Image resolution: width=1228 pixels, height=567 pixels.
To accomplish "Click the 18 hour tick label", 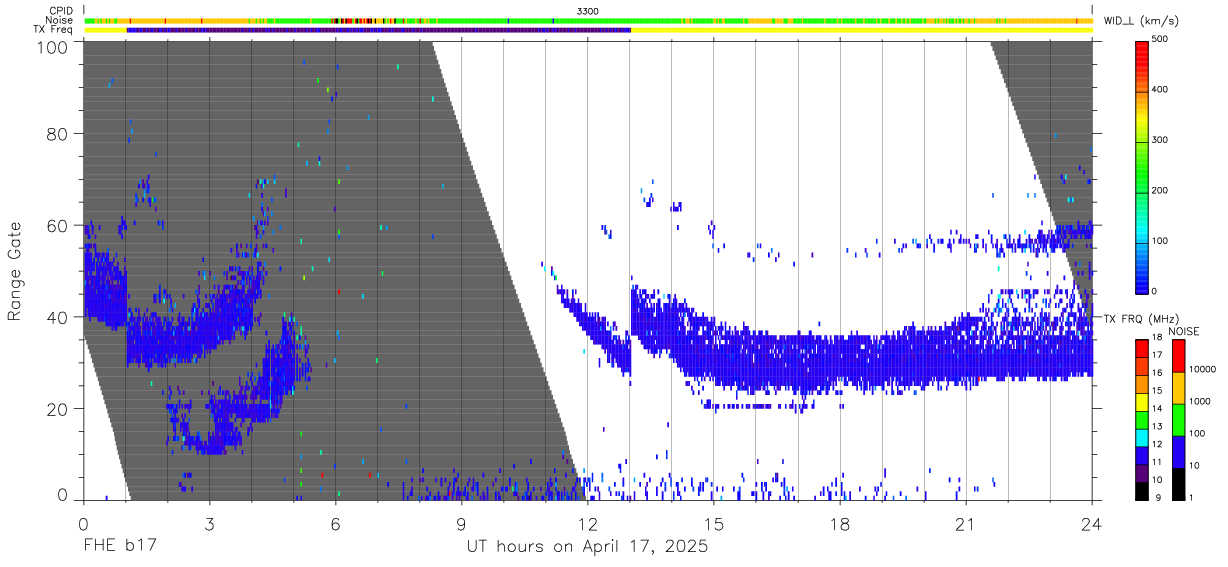I will coord(839,524).
